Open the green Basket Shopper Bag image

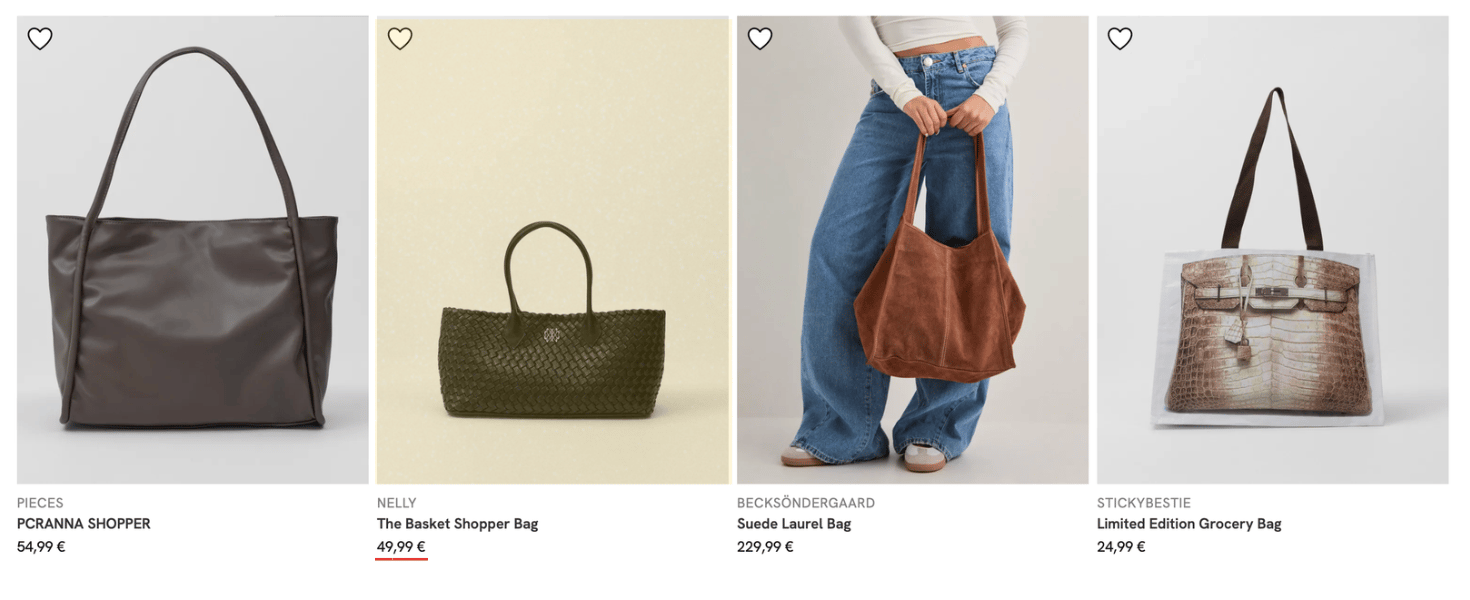[553, 250]
